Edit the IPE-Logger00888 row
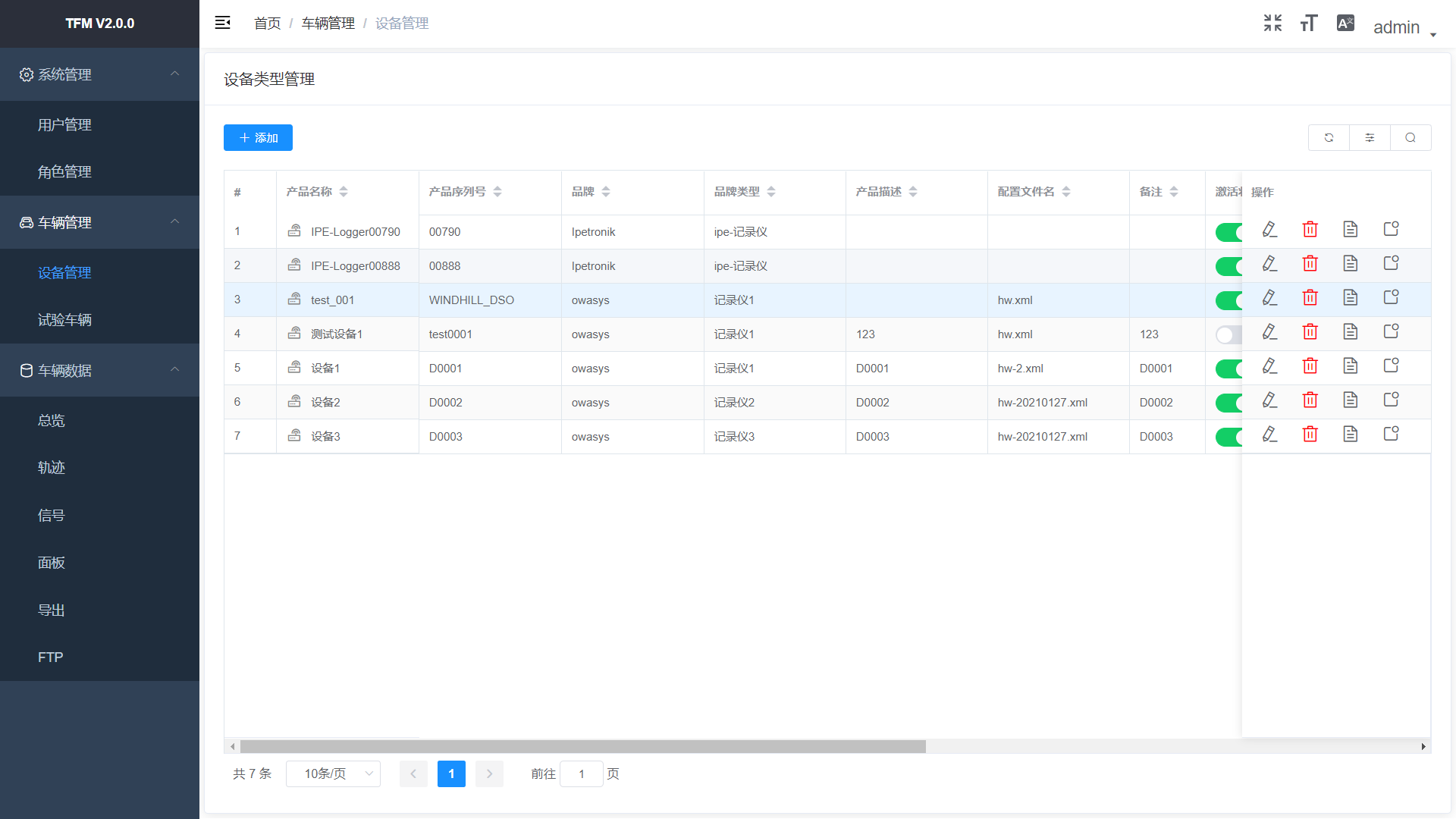Screen dimensions: 1456x819 pyautogui.click(x=1269, y=263)
